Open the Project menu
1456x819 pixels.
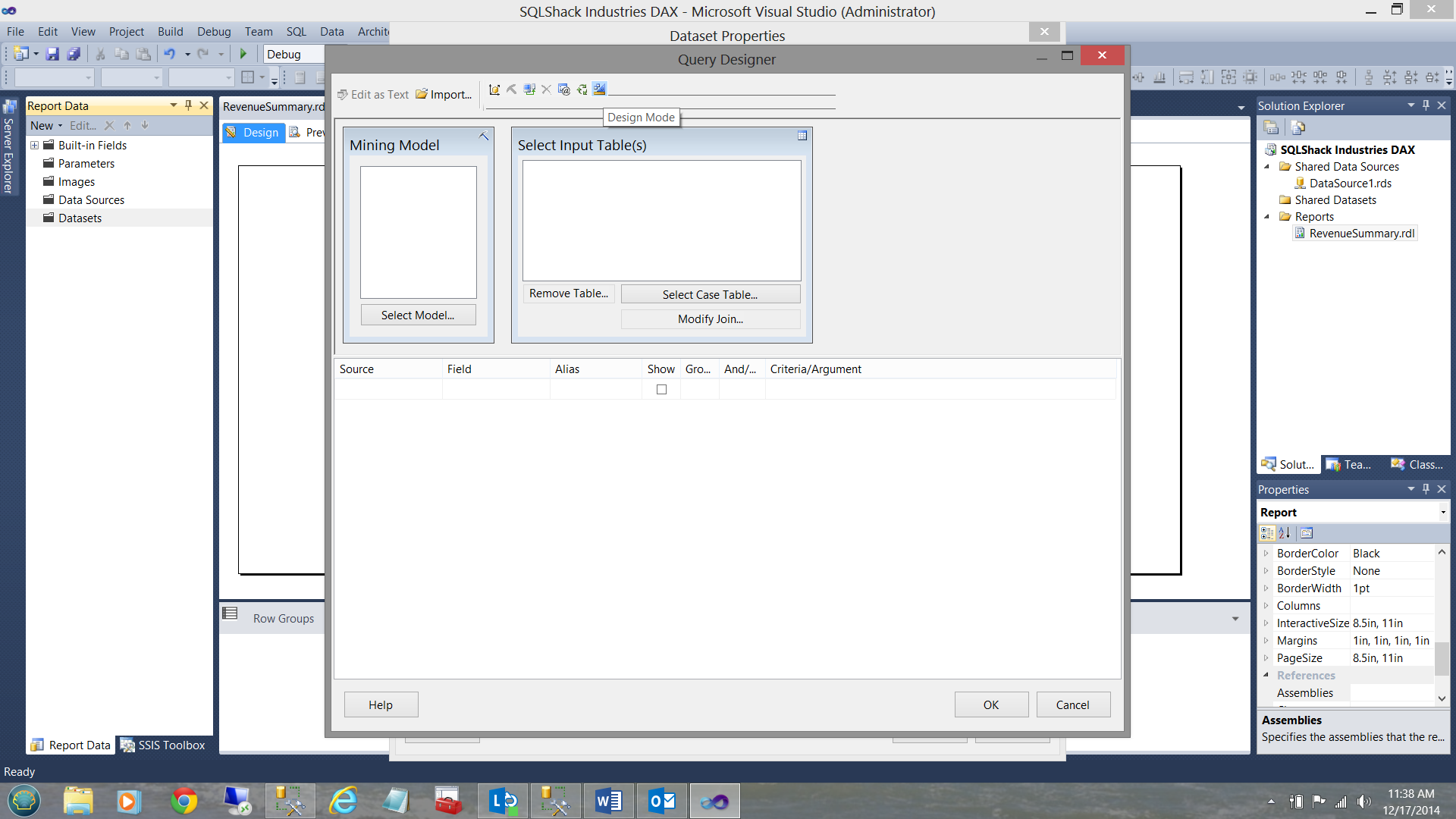click(x=126, y=31)
